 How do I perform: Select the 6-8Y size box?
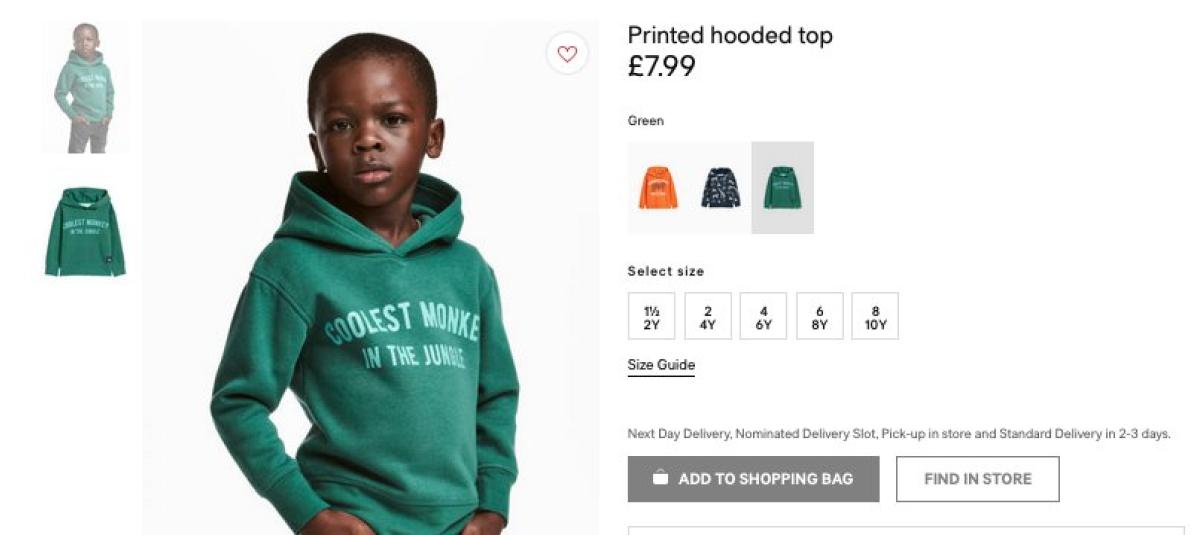click(x=819, y=316)
